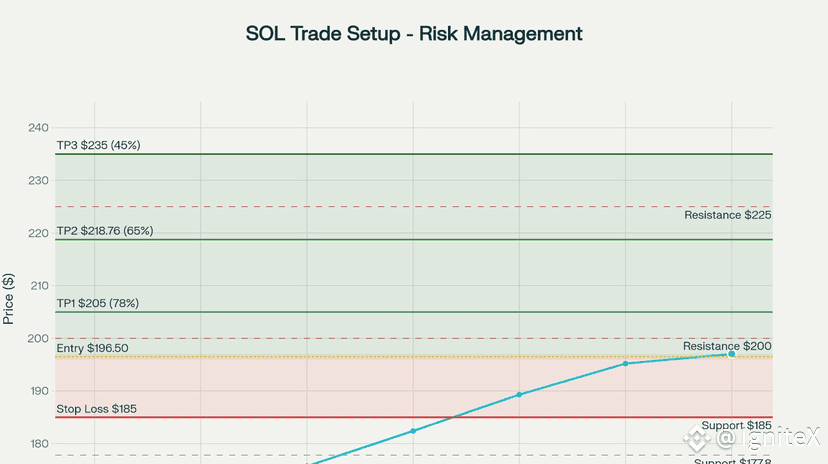
Task: Click the Binance logo watermark icon
Action: click(697, 438)
